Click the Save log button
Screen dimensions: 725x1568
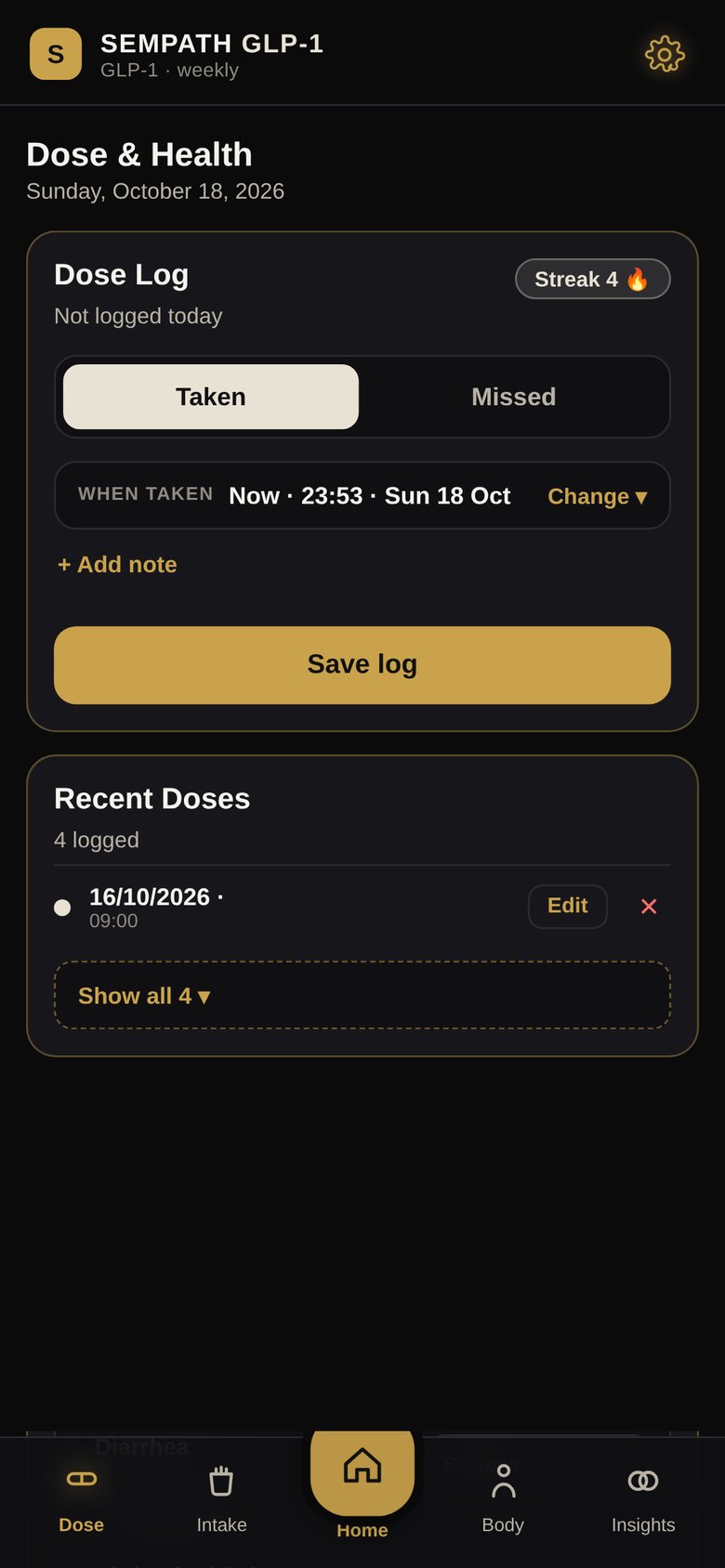point(362,665)
